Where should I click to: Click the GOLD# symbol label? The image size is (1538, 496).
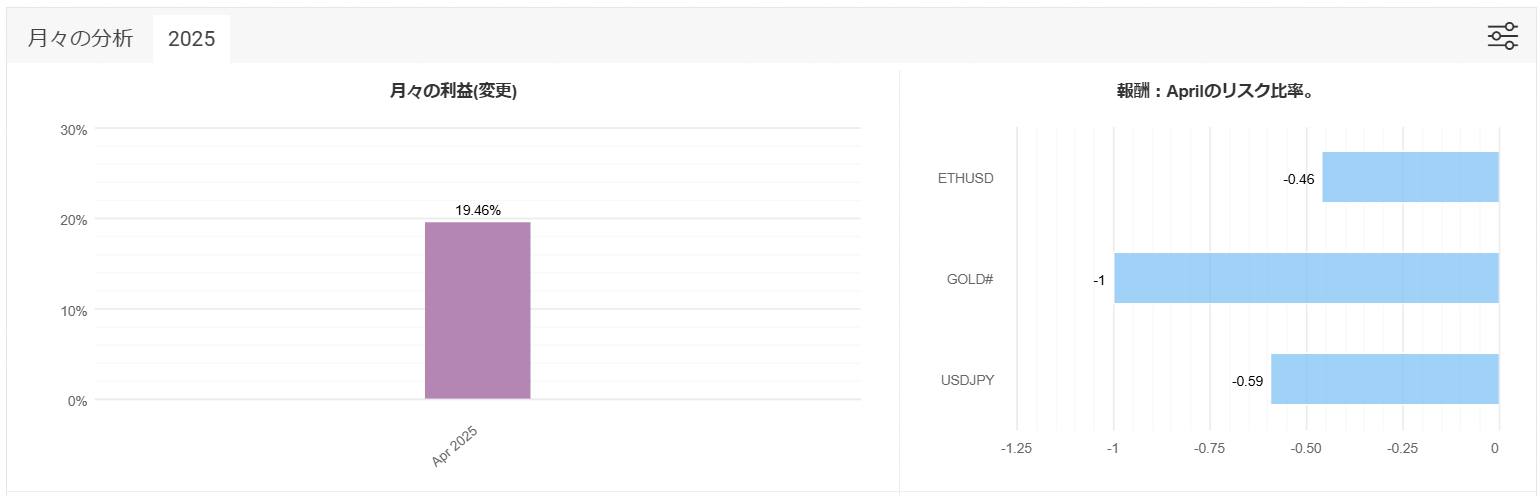(x=969, y=279)
